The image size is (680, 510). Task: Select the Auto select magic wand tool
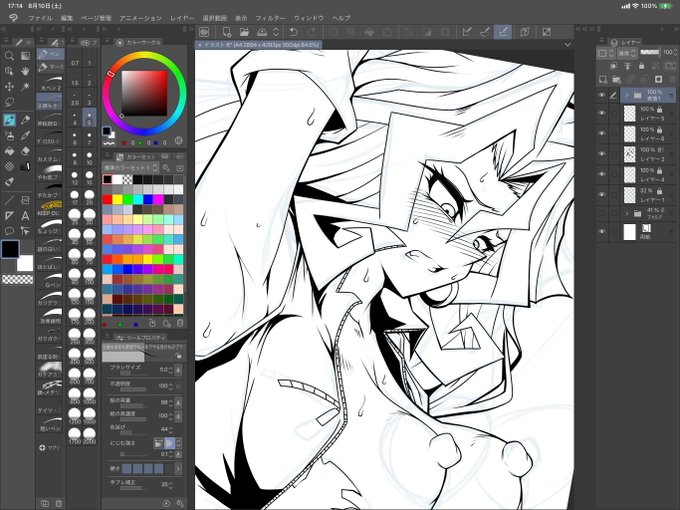click(25, 86)
